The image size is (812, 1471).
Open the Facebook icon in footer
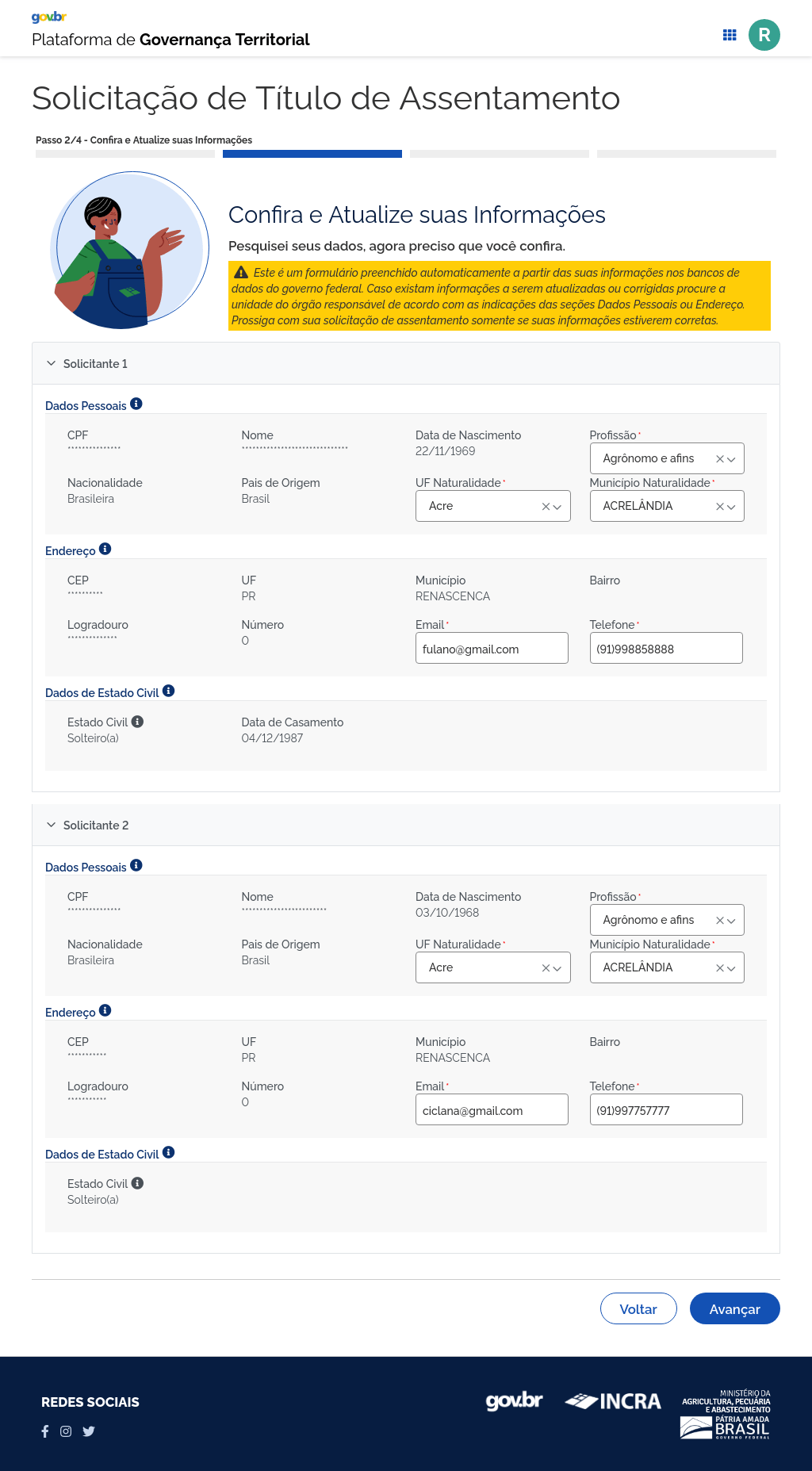point(45,1431)
